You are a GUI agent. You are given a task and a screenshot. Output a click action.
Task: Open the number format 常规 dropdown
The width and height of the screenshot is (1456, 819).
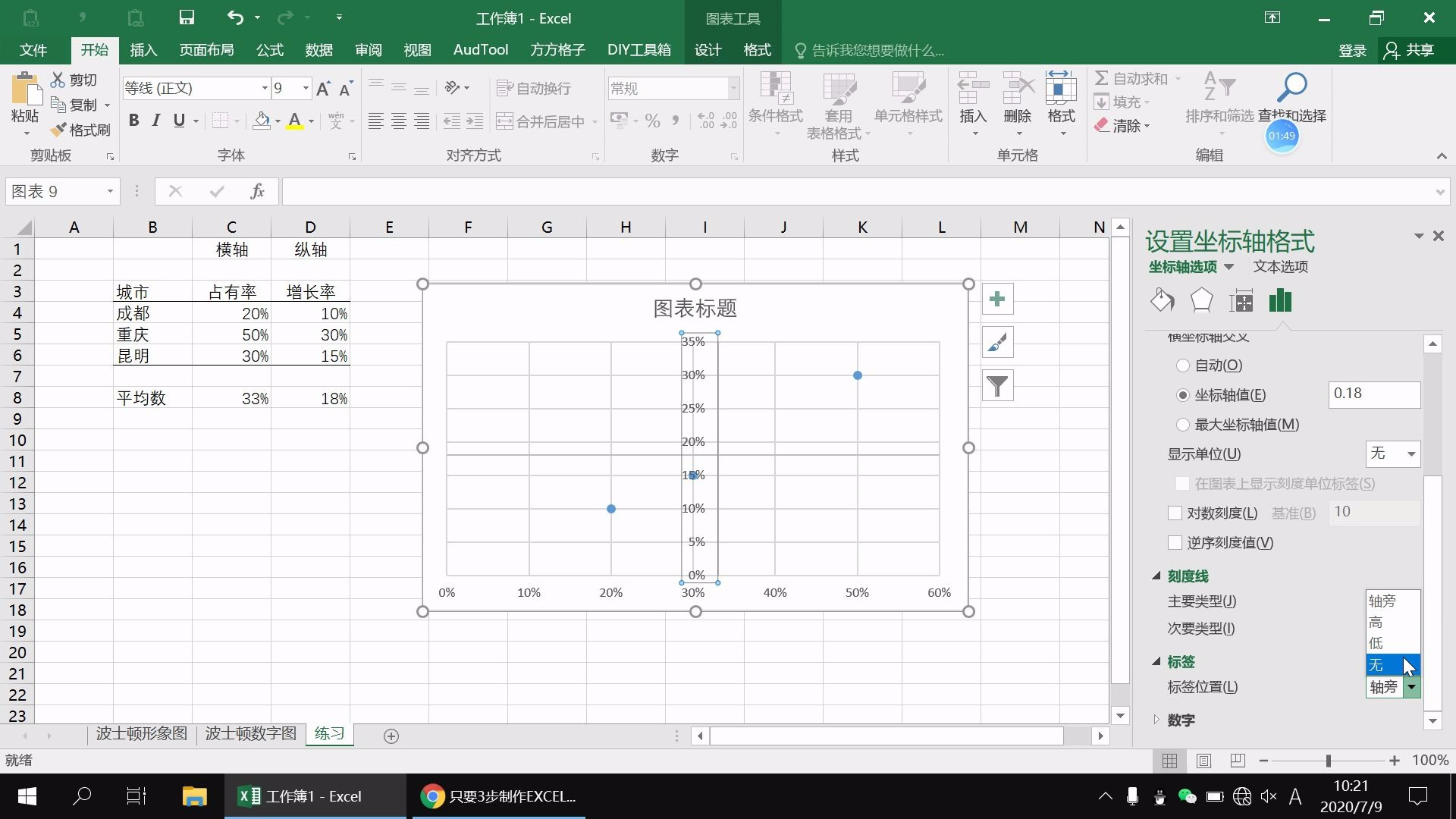pos(733,89)
